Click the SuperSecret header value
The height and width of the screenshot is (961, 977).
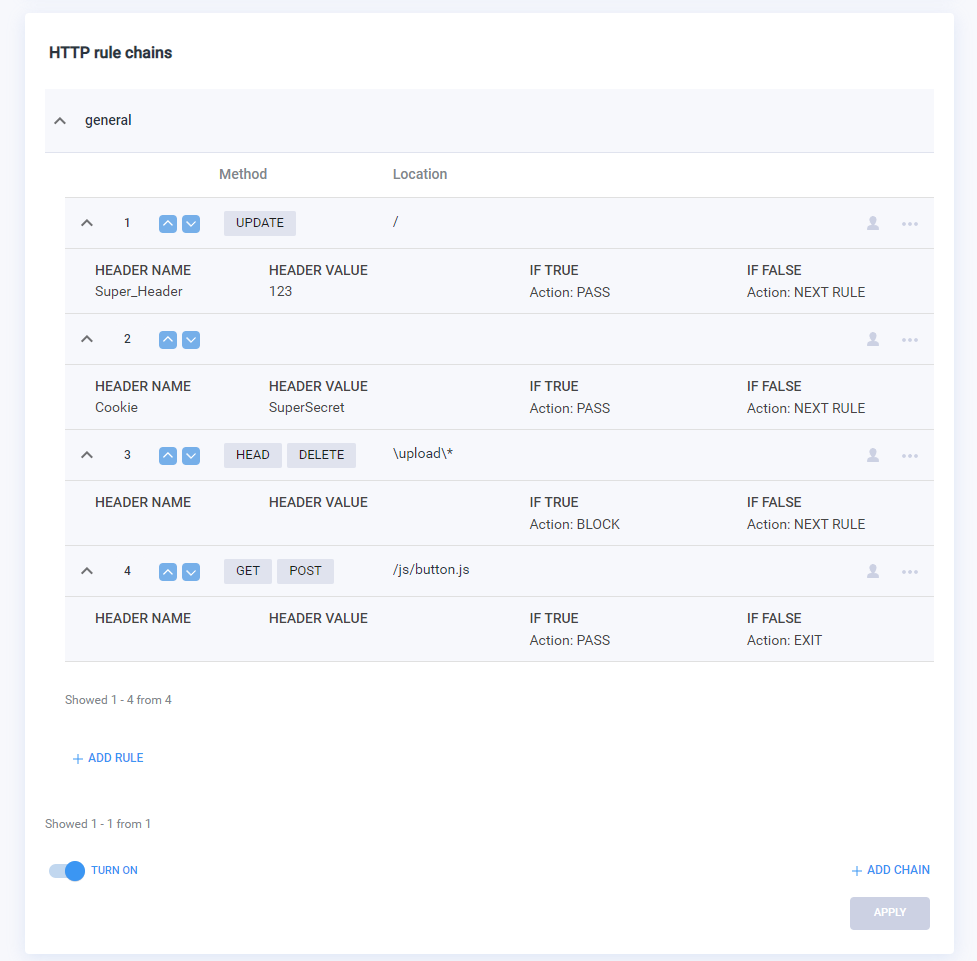click(307, 408)
